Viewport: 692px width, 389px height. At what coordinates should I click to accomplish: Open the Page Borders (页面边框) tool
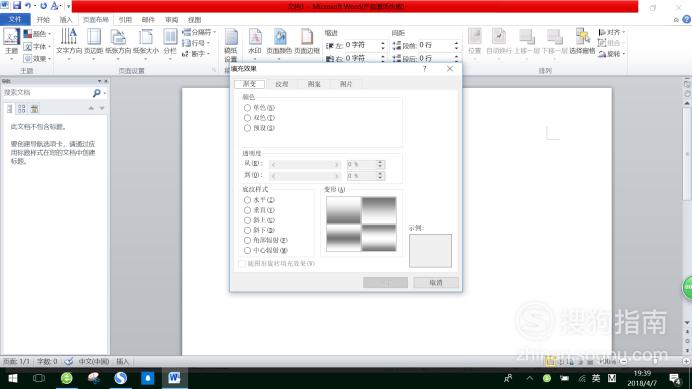coord(307,43)
